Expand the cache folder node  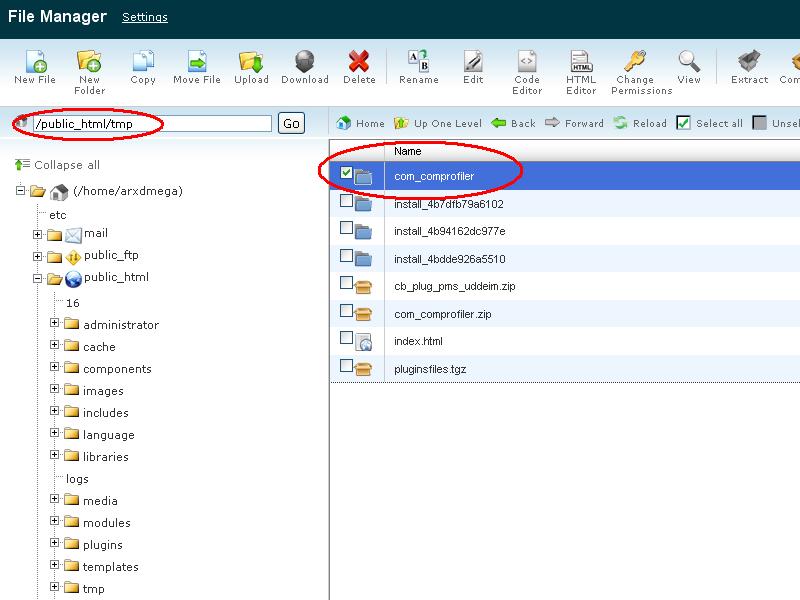(x=55, y=345)
